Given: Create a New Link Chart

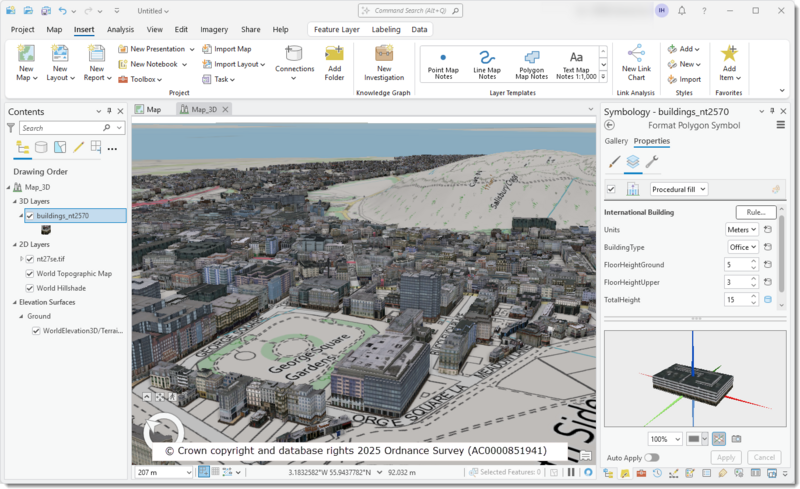Looking at the screenshot, I should point(636,62).
